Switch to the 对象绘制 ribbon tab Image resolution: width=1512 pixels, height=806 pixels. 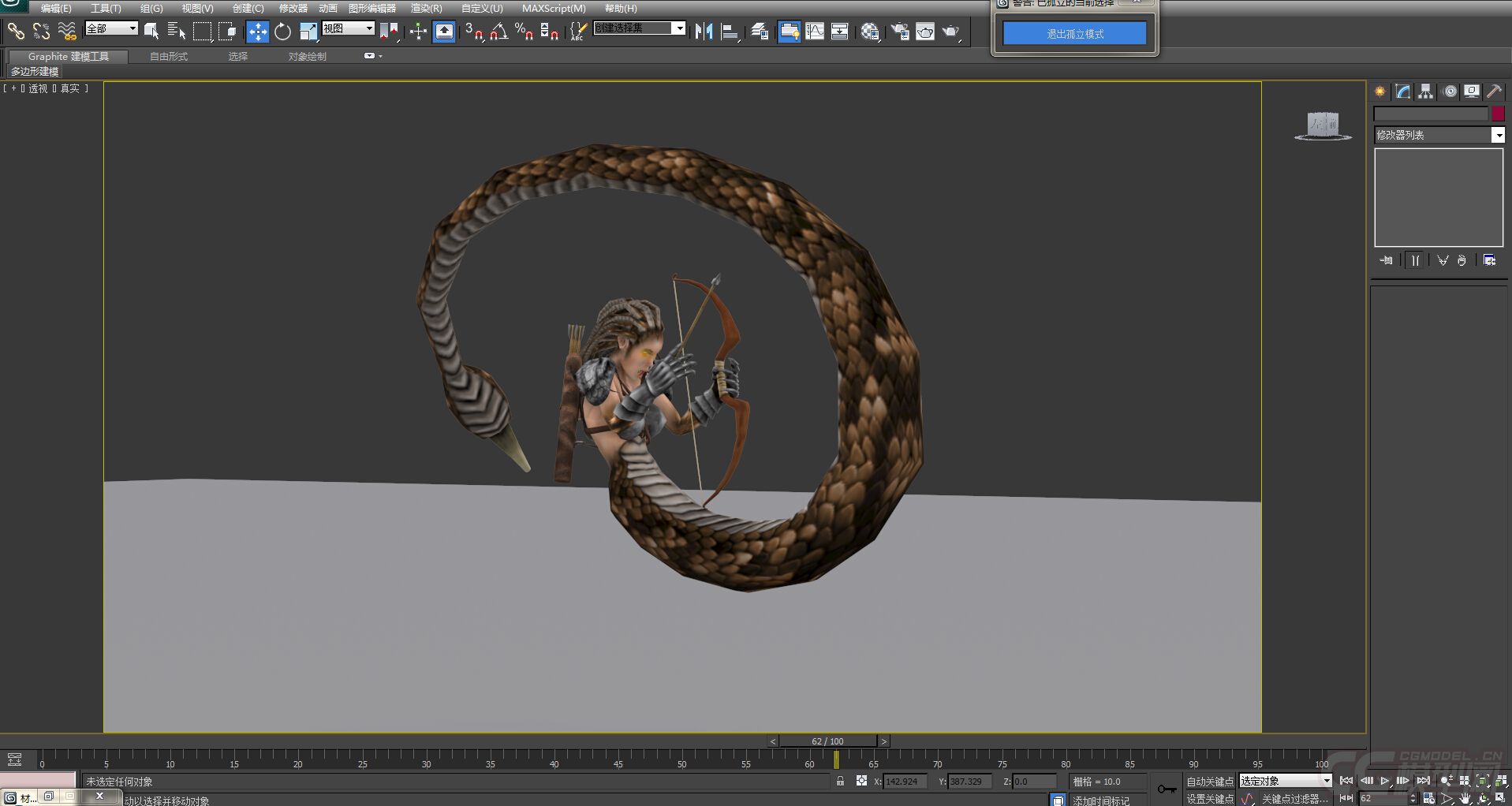(307, 56)
